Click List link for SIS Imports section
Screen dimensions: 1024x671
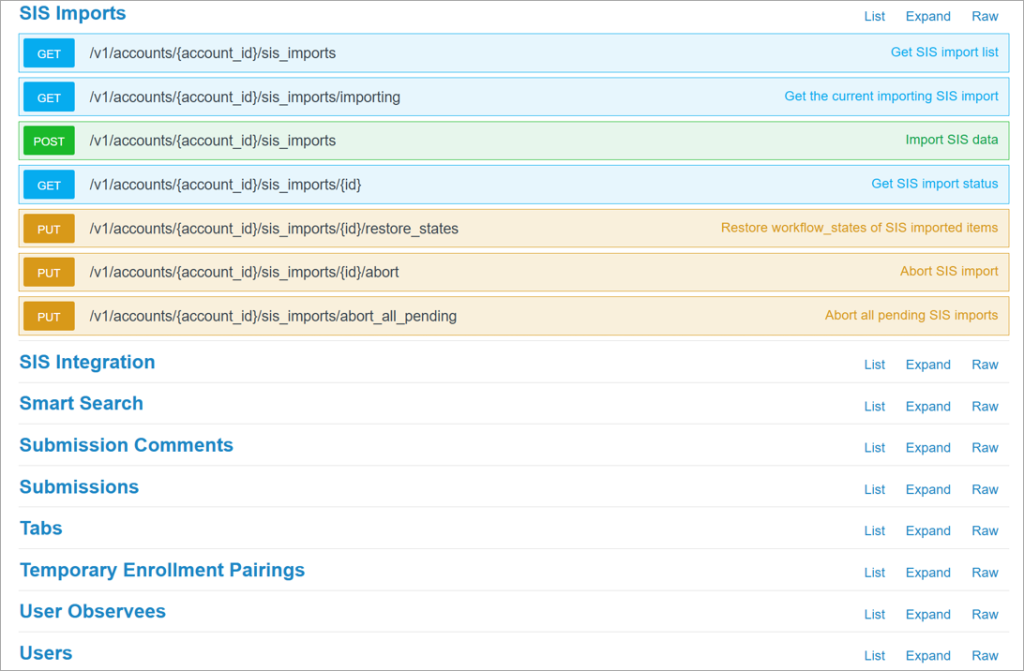pyautogui.click(x=874, y=16)
